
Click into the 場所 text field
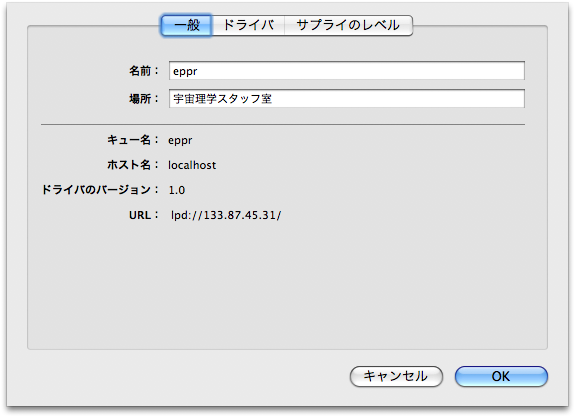[x=347, y=99]
